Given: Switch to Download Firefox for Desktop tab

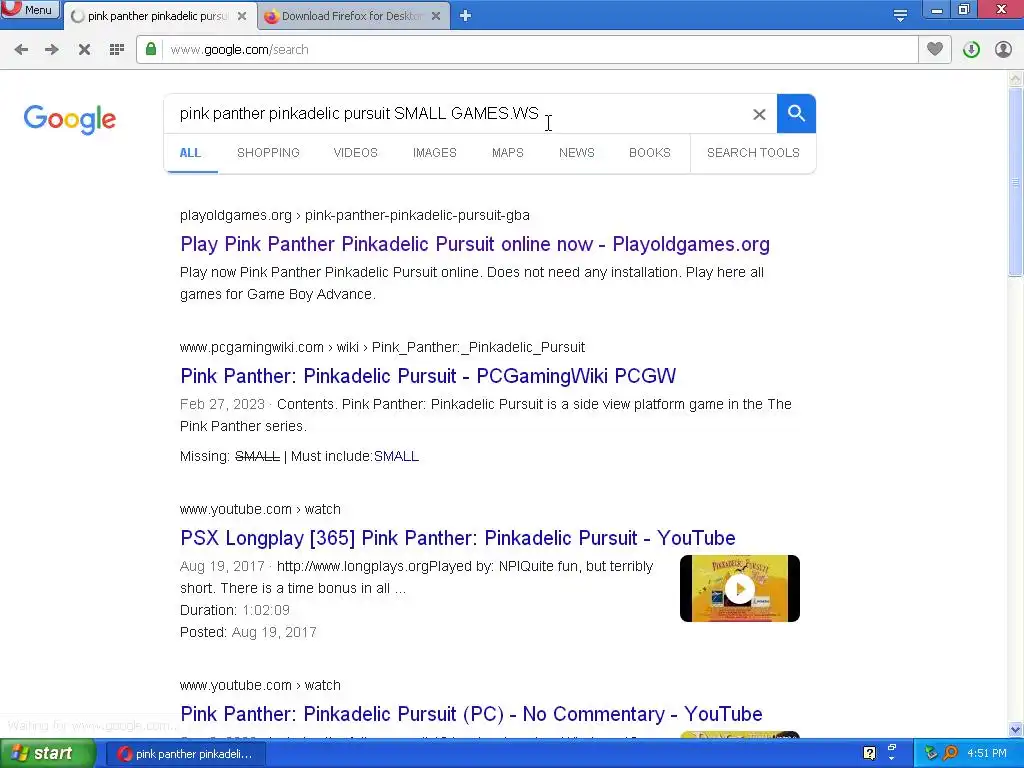Looking at the screenshot, I should point(353,16).
